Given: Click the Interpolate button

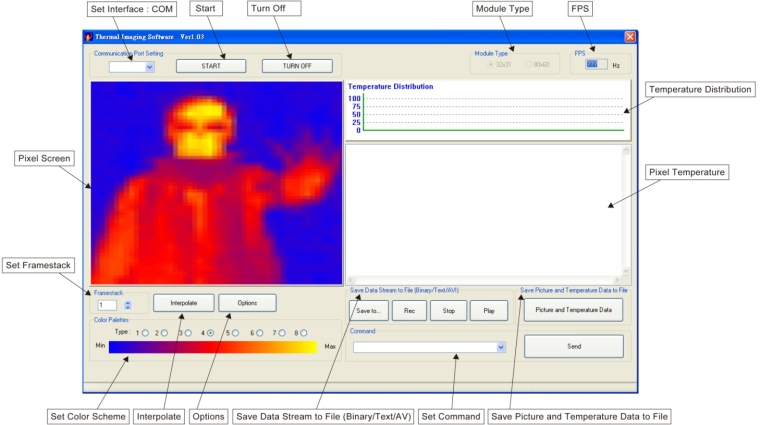Looking at the screenshot, I should tap(183, 302).
